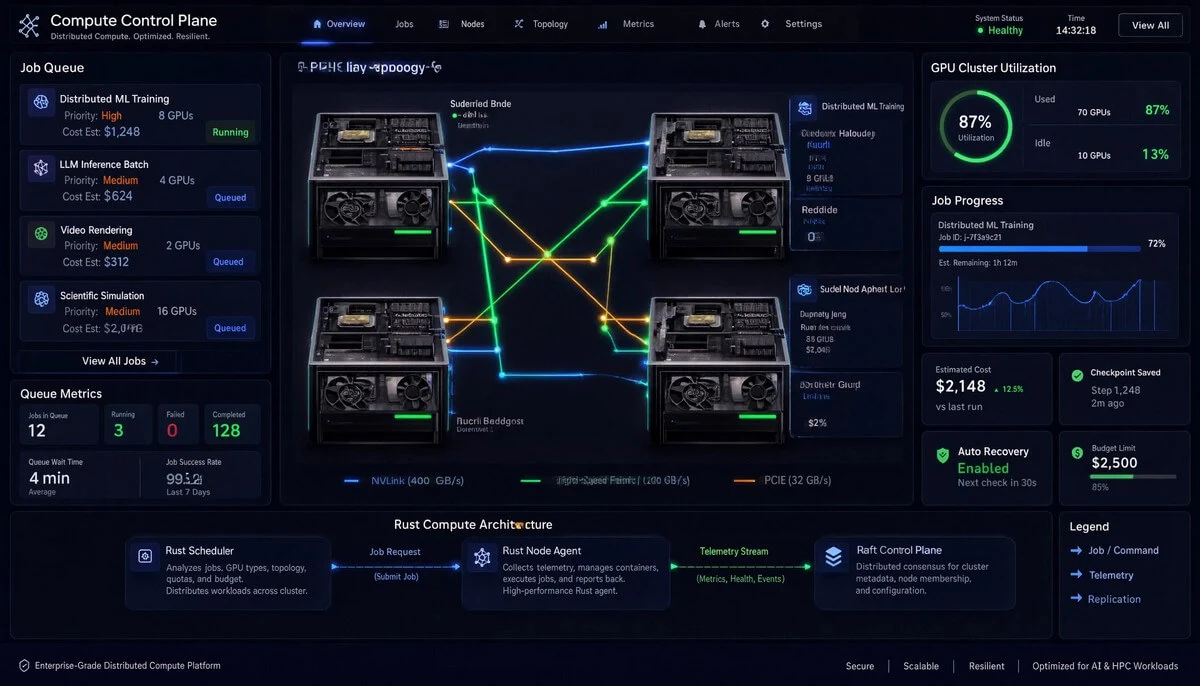Open the Alerts tab
Image resolution: width=1200 pixels, height=686 pixels.
pos(719,24)
